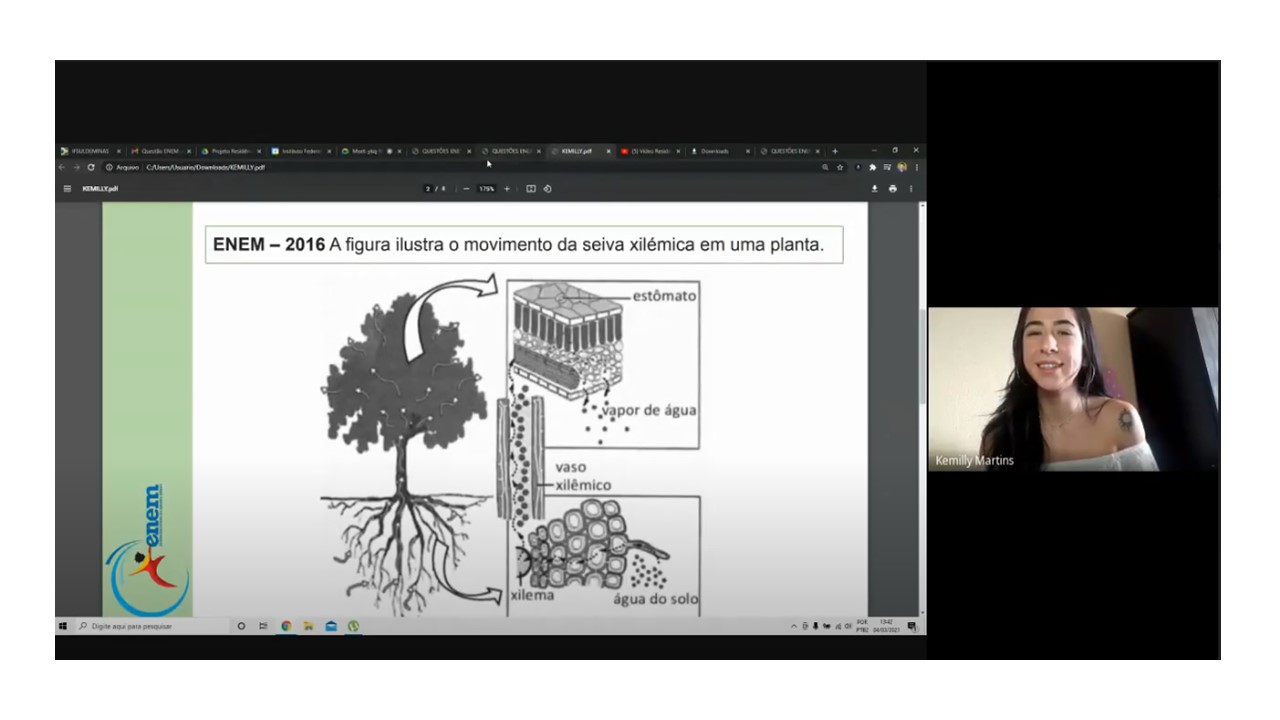Viewport: 1280px width, 720px height.
Task: Rotate the PDF counterclockwise
Action: (x=548, y=188)
